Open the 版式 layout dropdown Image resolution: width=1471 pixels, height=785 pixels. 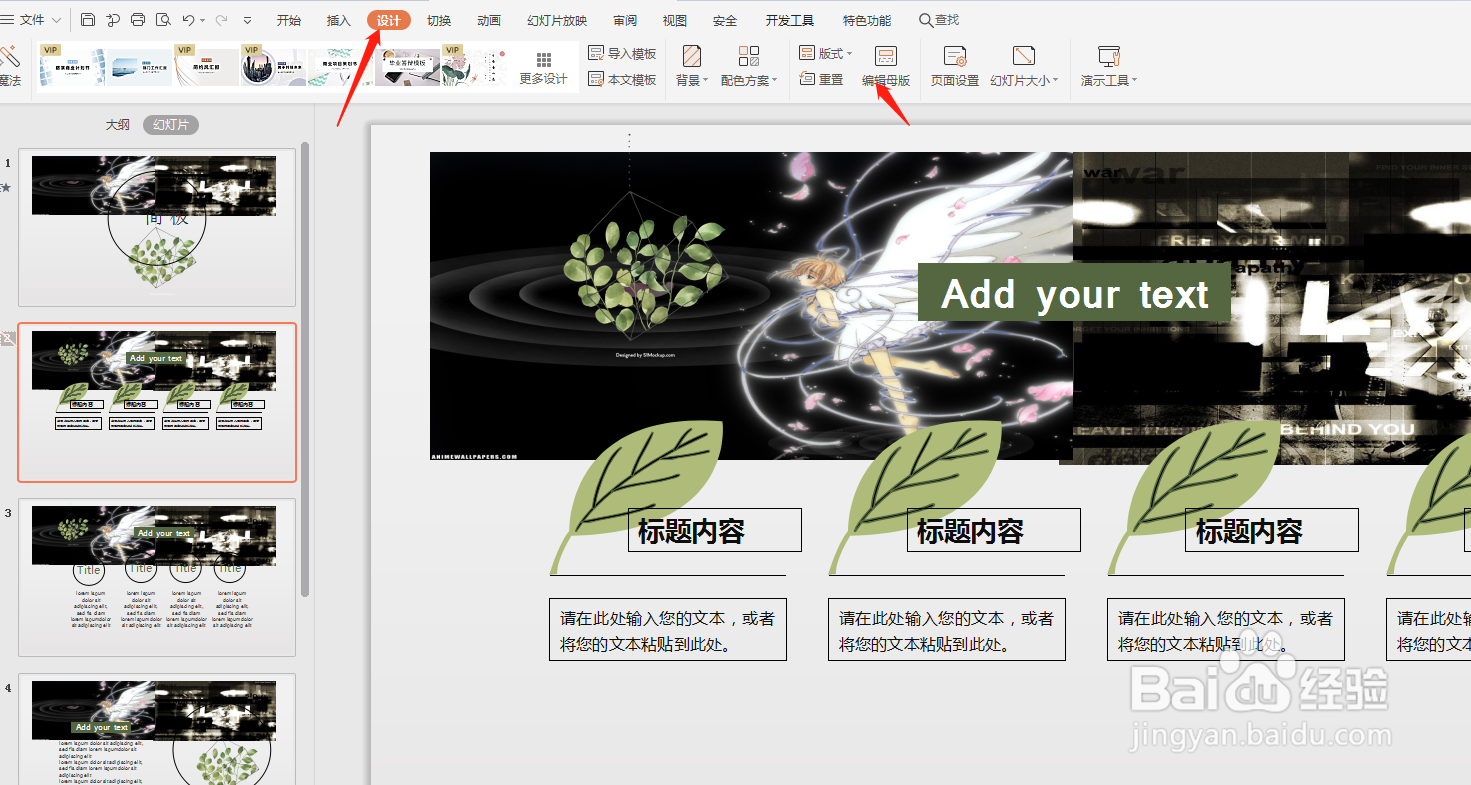pyautogui.click(x=826, y=53)
